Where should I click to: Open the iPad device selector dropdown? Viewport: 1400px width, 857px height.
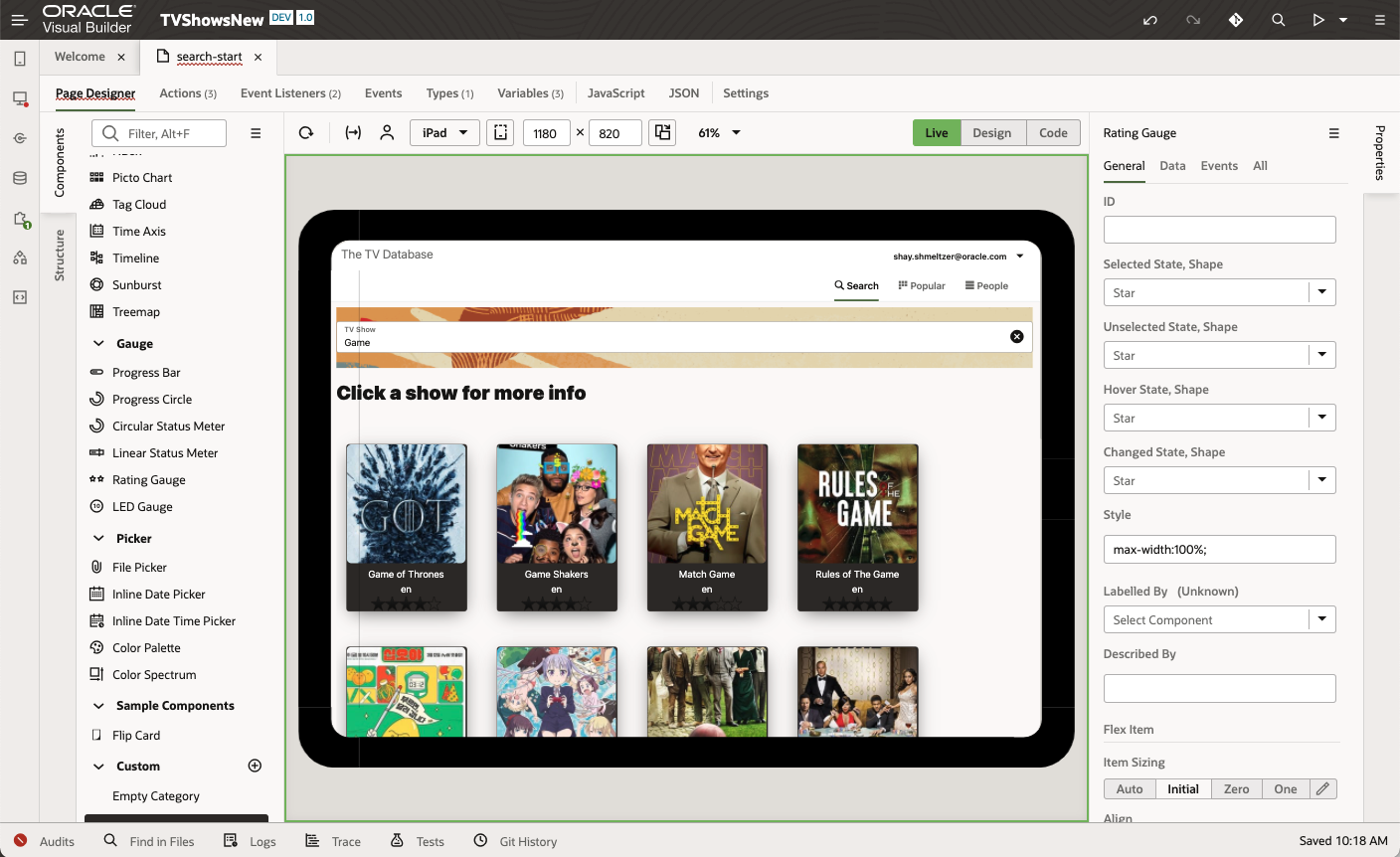point(444,131)
